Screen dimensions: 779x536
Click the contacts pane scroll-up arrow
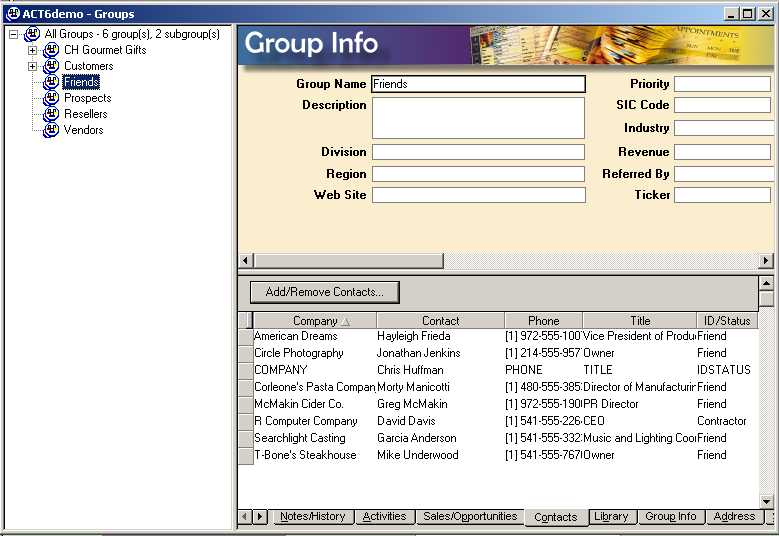pos(766,283)
